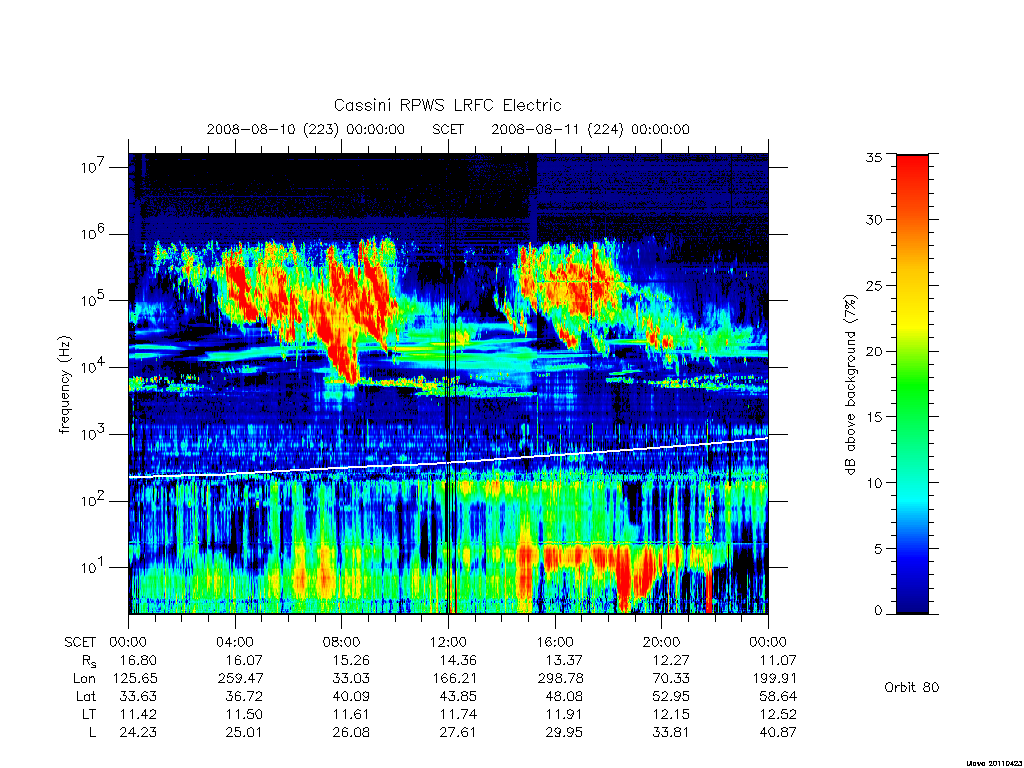Click the 'SCET' row label below the plot
This screenshot has height=768, width=1024.
pos(80,642)
